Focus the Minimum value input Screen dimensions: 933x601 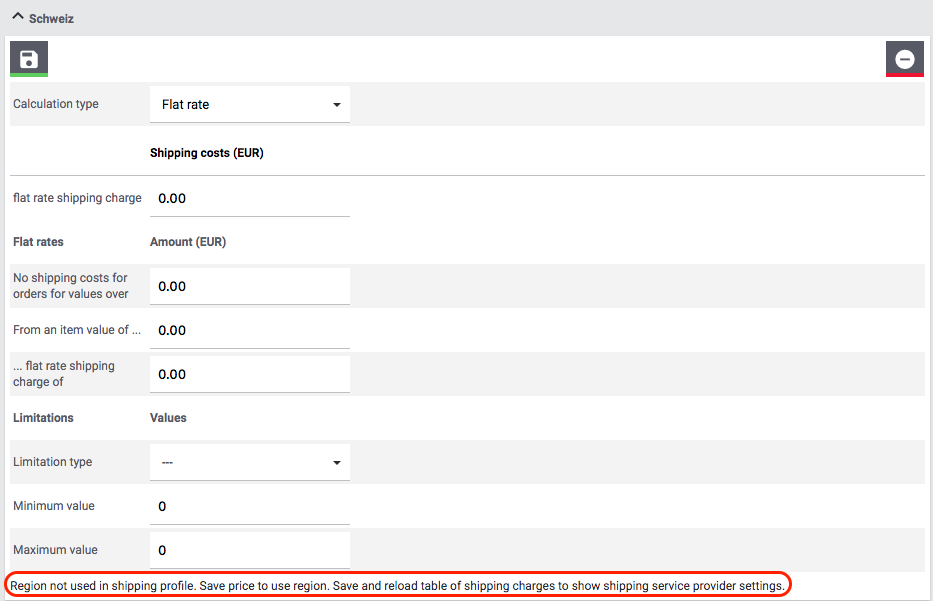[x=250, y=506]
